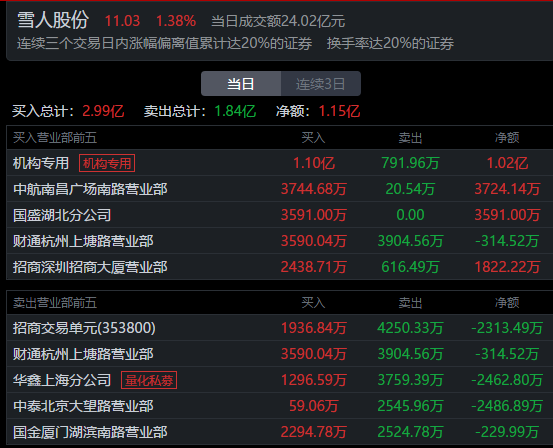Select the 机构专用 seat name
This screenshot has width=553, height=448.
41,163
